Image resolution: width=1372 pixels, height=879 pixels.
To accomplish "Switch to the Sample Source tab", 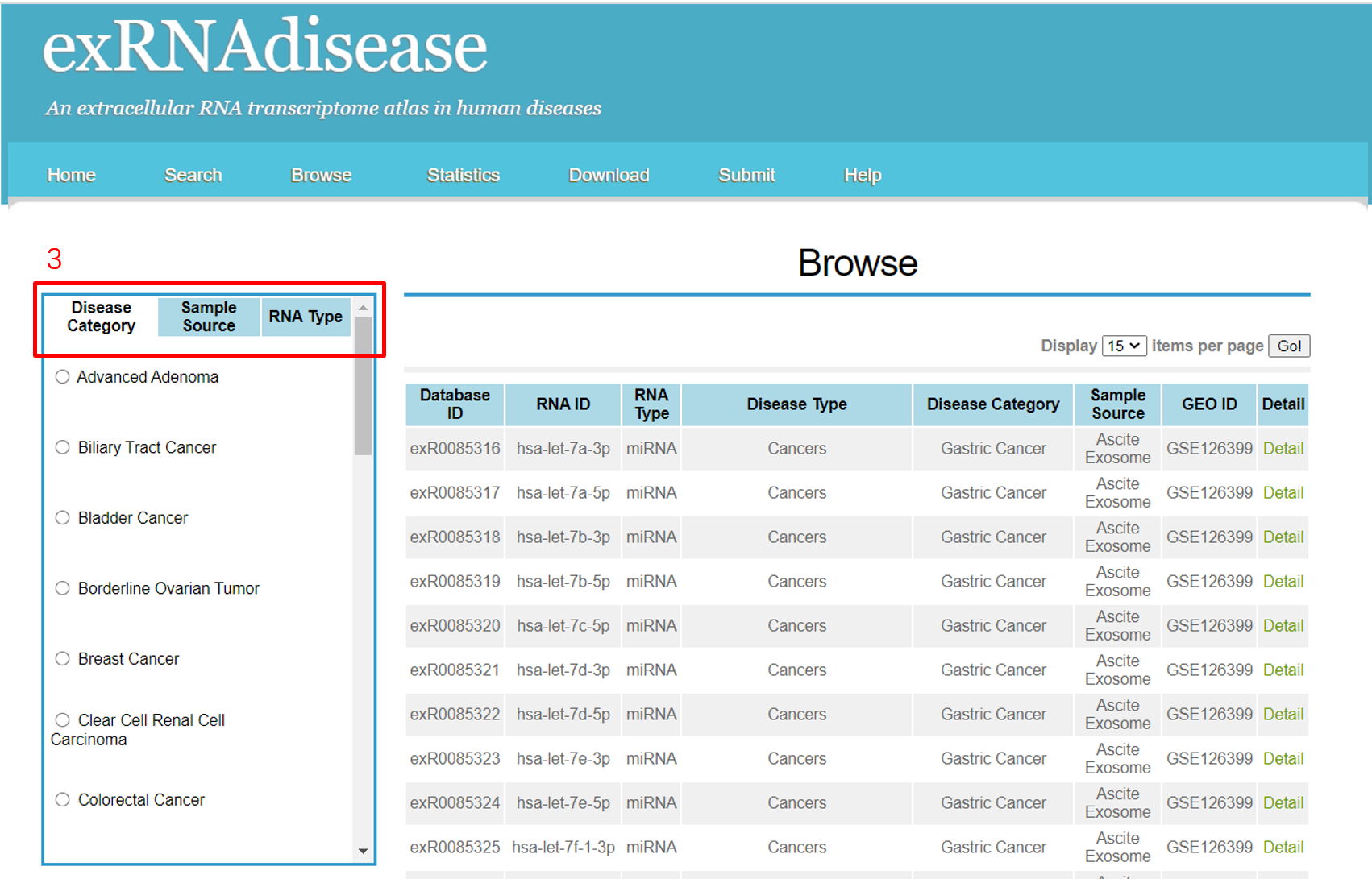I will click(209, 317).
